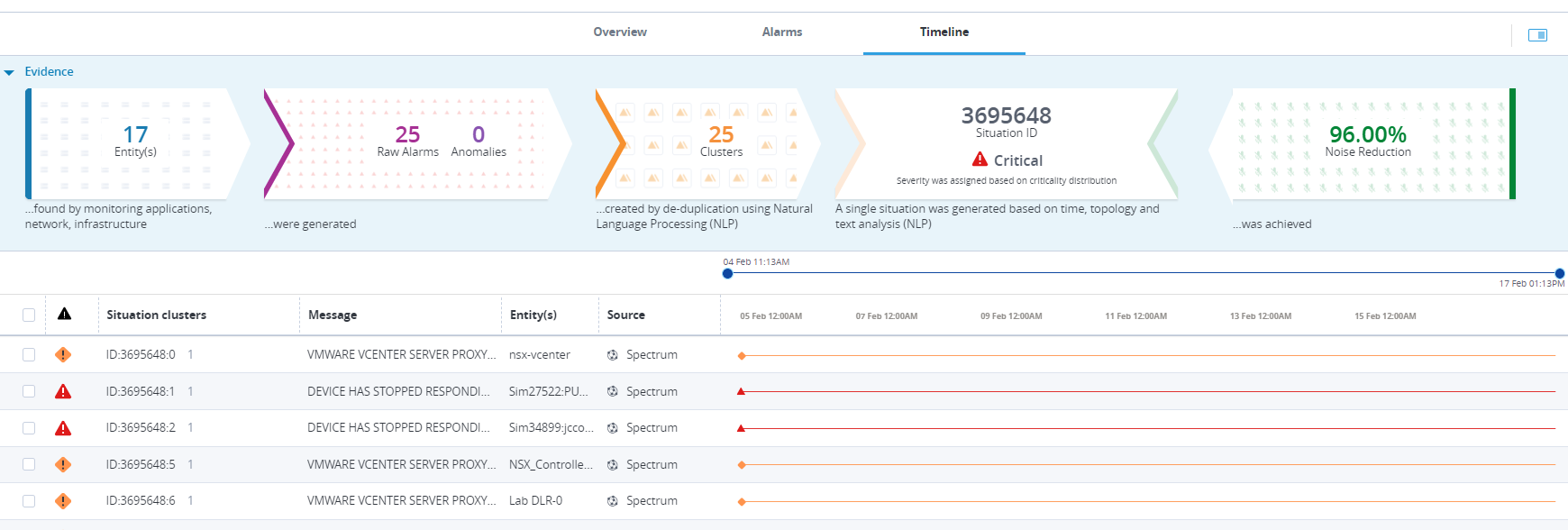Click the 25 Raw Alarms count

pos(407,134)
